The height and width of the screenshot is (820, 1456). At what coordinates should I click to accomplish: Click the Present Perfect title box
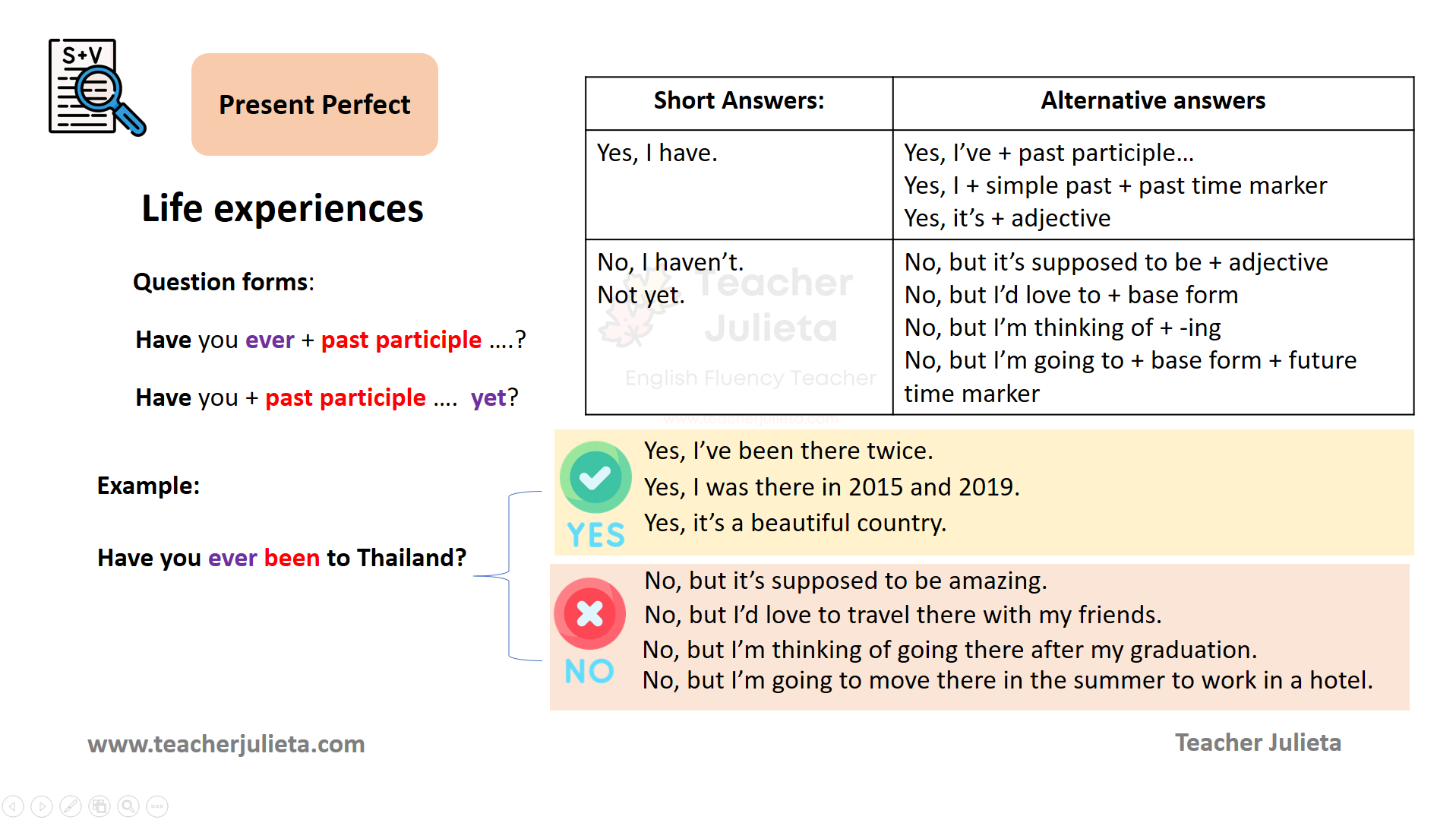point(314,104)
